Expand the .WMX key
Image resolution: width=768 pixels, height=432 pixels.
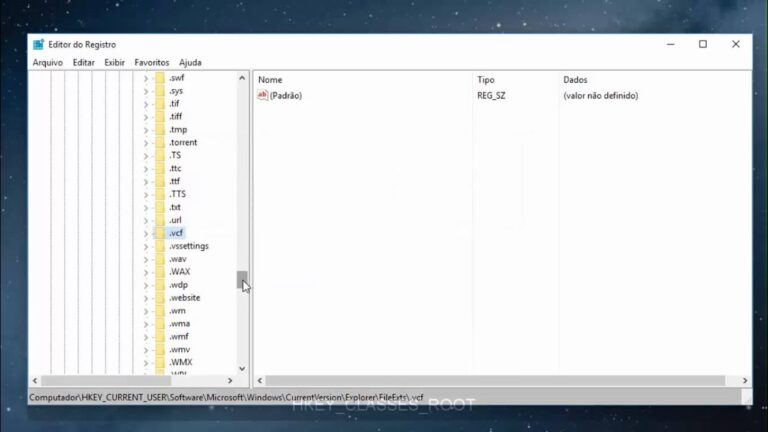pos(145,363)
